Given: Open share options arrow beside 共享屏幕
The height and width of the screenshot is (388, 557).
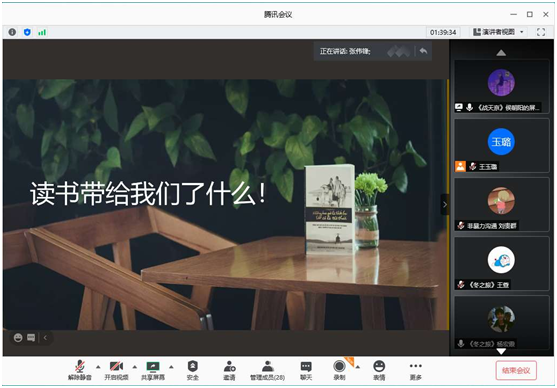Looking at the screenshot, I should click(x=171, y=367).
